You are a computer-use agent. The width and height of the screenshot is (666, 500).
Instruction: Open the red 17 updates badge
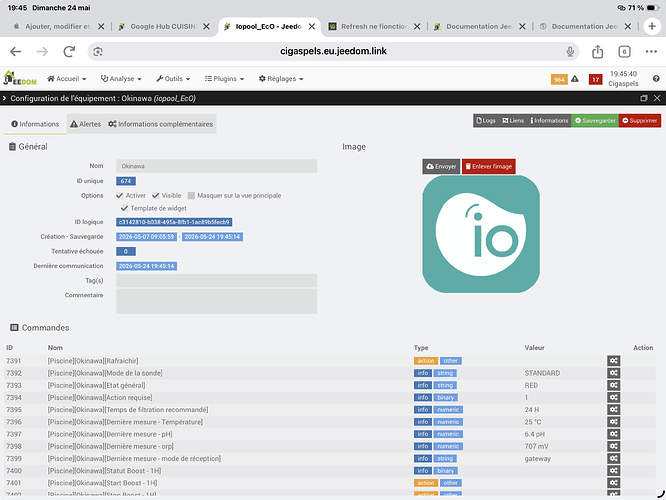pos(595,79)
